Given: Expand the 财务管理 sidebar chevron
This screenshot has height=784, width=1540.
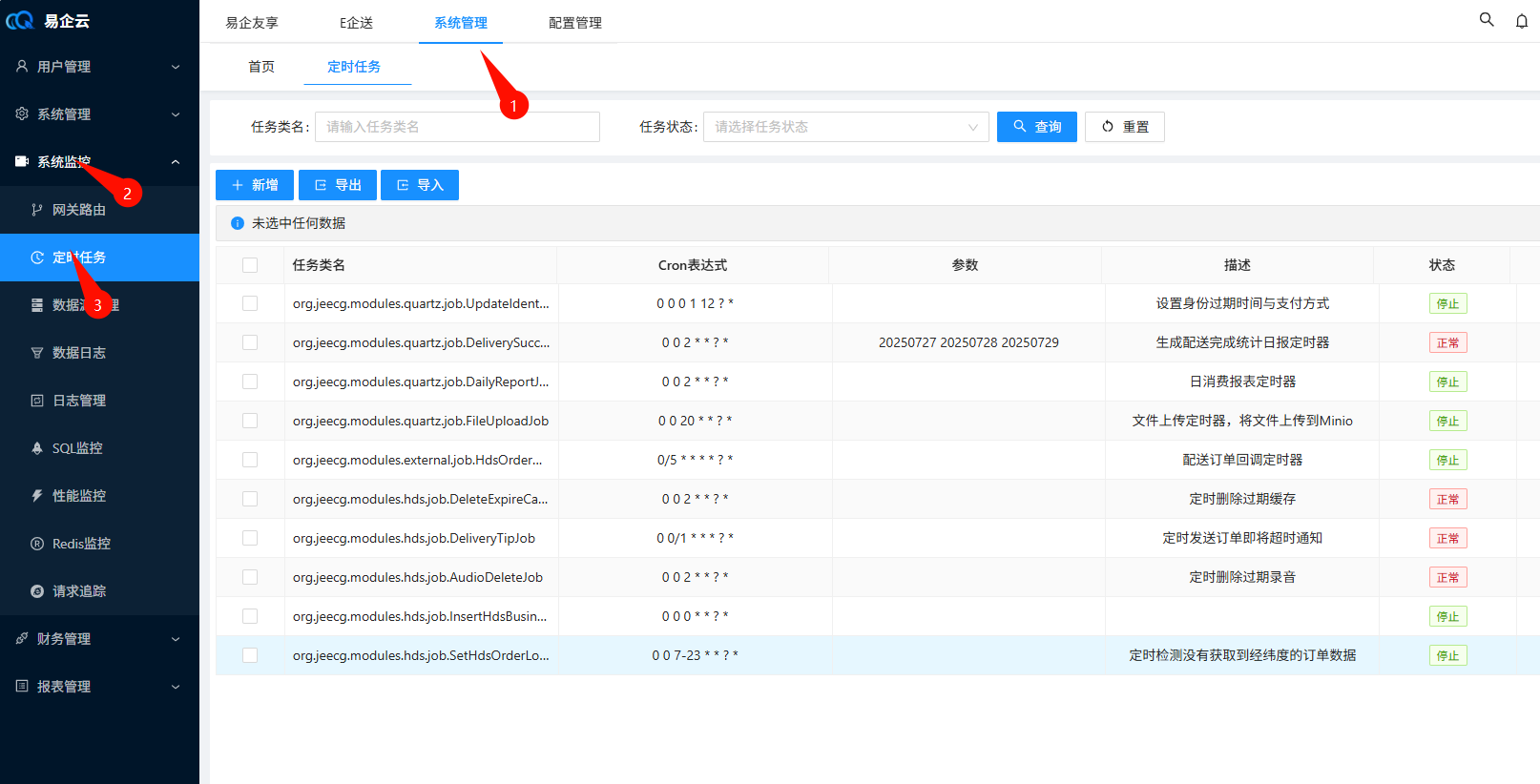Looking at the screenshot, I should [176, 639].
